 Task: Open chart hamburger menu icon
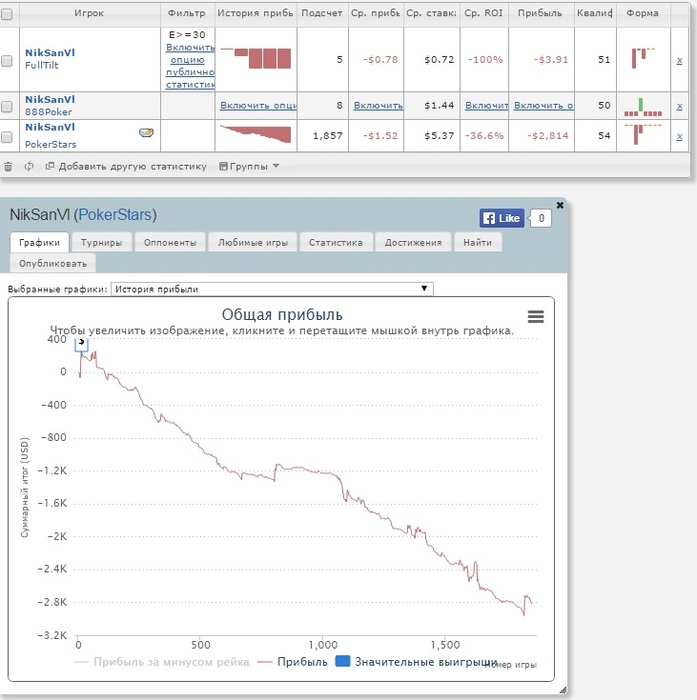click(536, 317)
